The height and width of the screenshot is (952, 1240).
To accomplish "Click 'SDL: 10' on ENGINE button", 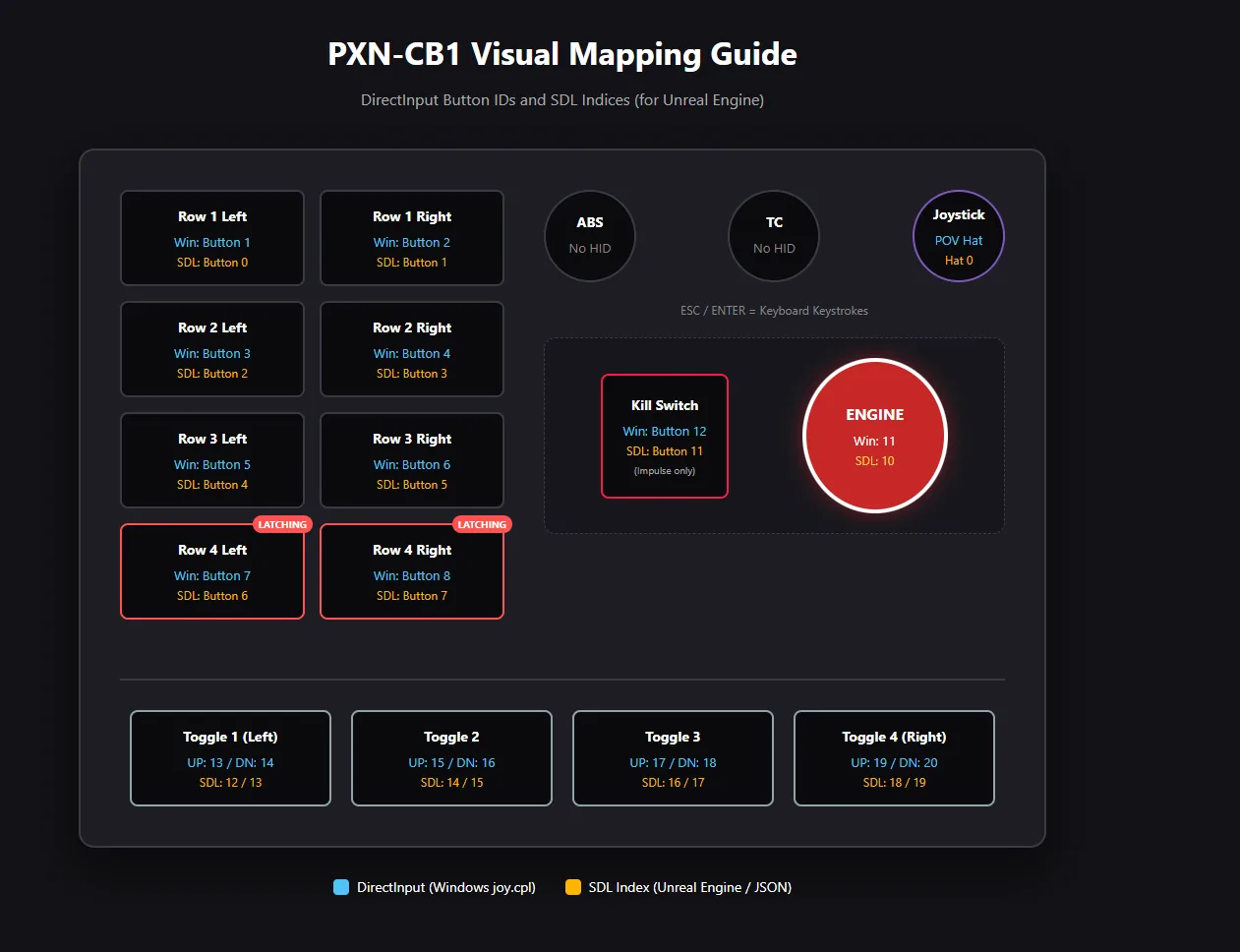I will pyautogui.click(x=874, y=461).
